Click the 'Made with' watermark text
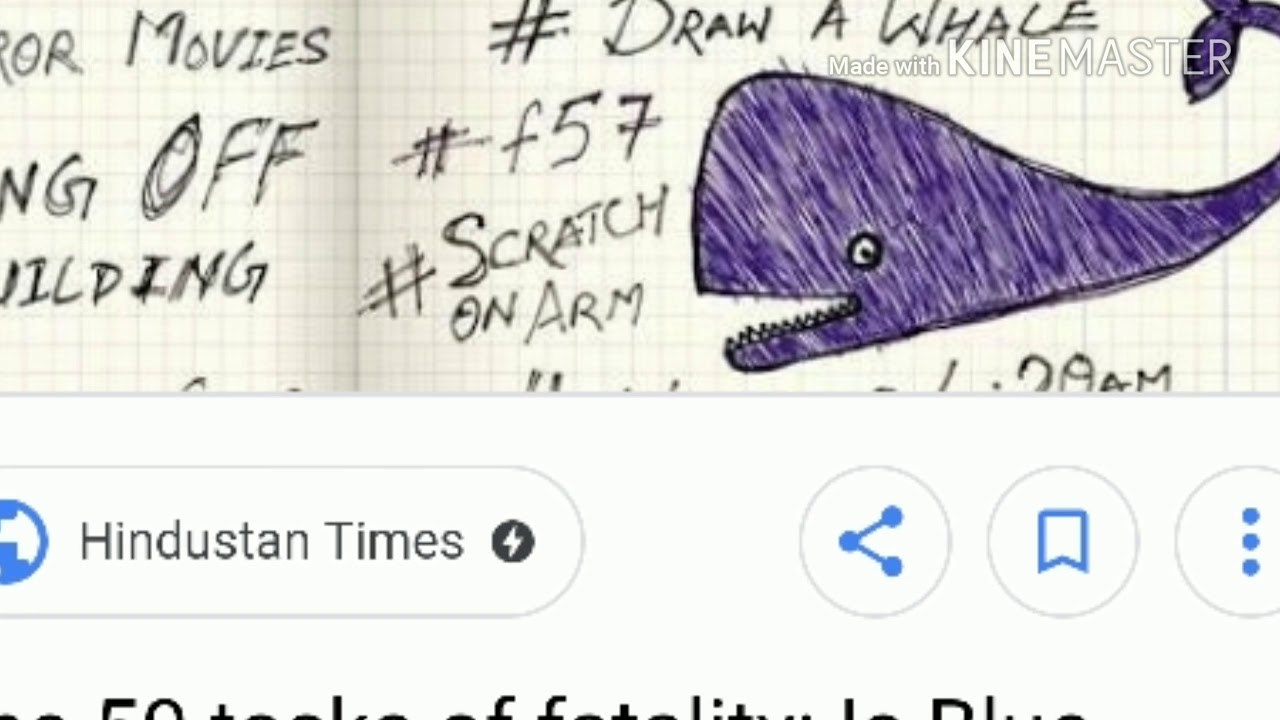Screen dimensions: 1280x720 [884, 66]
